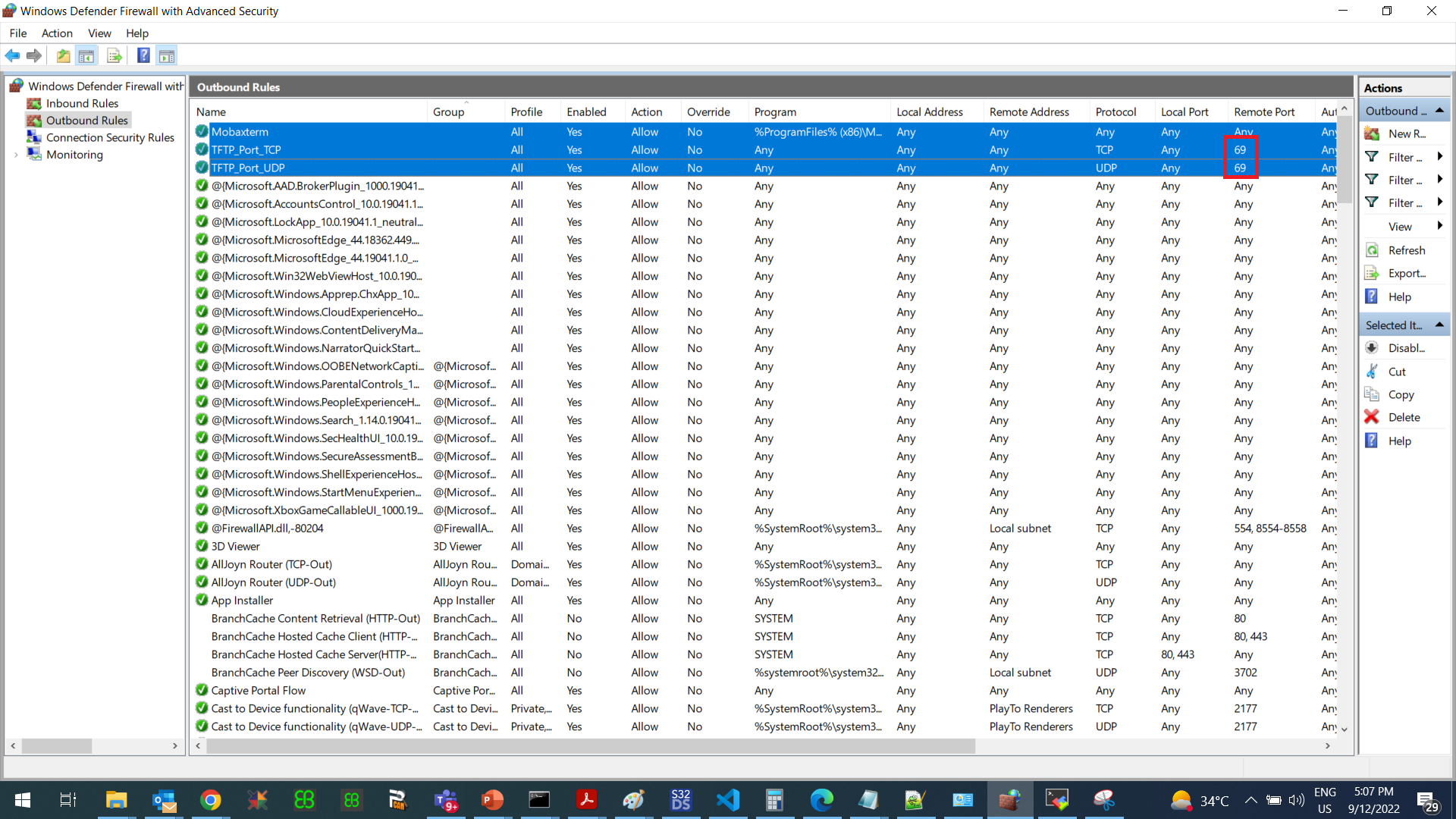The image size is (1456, 819).
Task: Toggle Show/Hide Action Pane toolbar icon
Action: point(167,55)
